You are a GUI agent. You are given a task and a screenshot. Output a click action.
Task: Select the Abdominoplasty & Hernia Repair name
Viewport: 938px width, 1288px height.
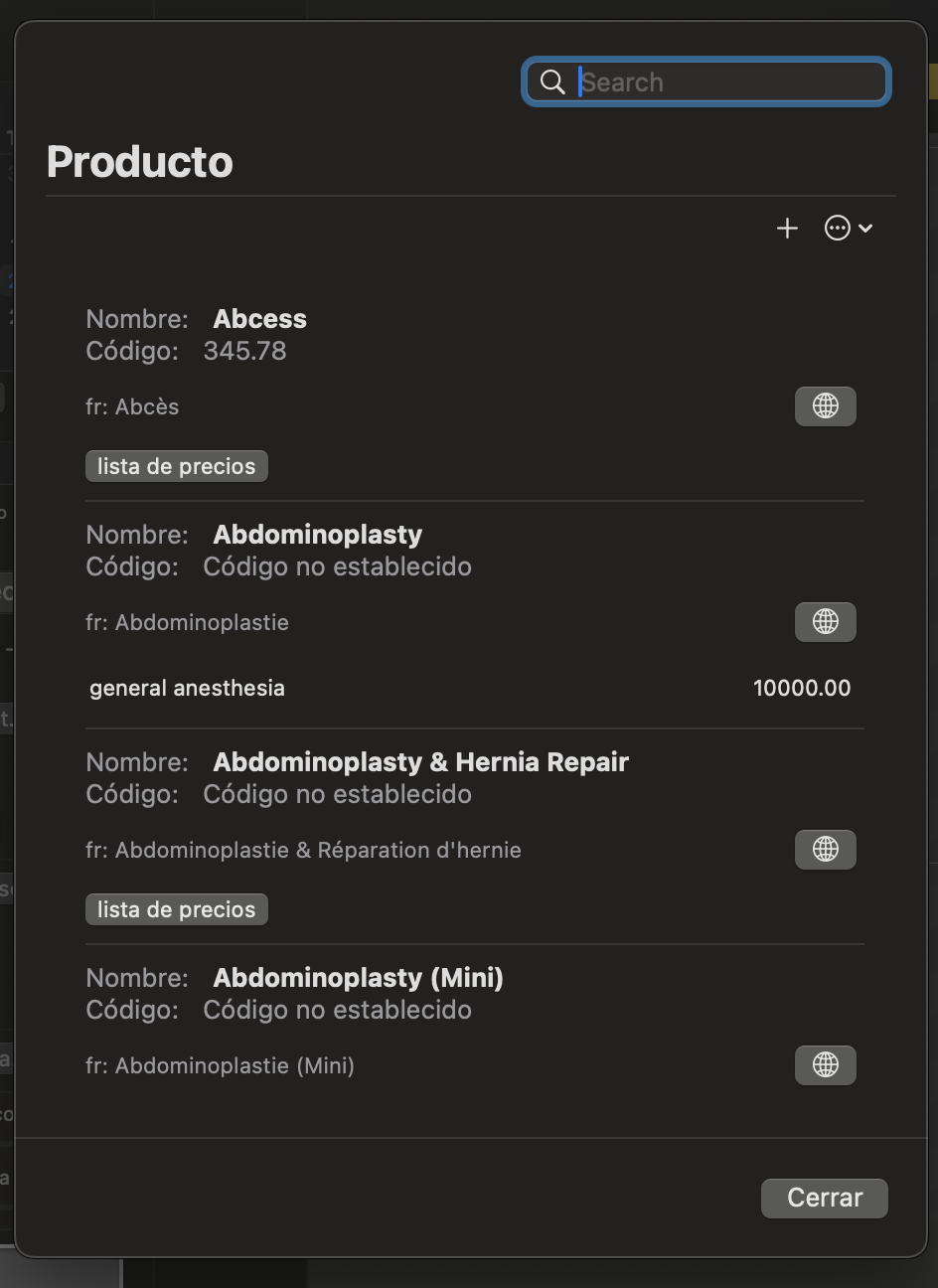421,762
